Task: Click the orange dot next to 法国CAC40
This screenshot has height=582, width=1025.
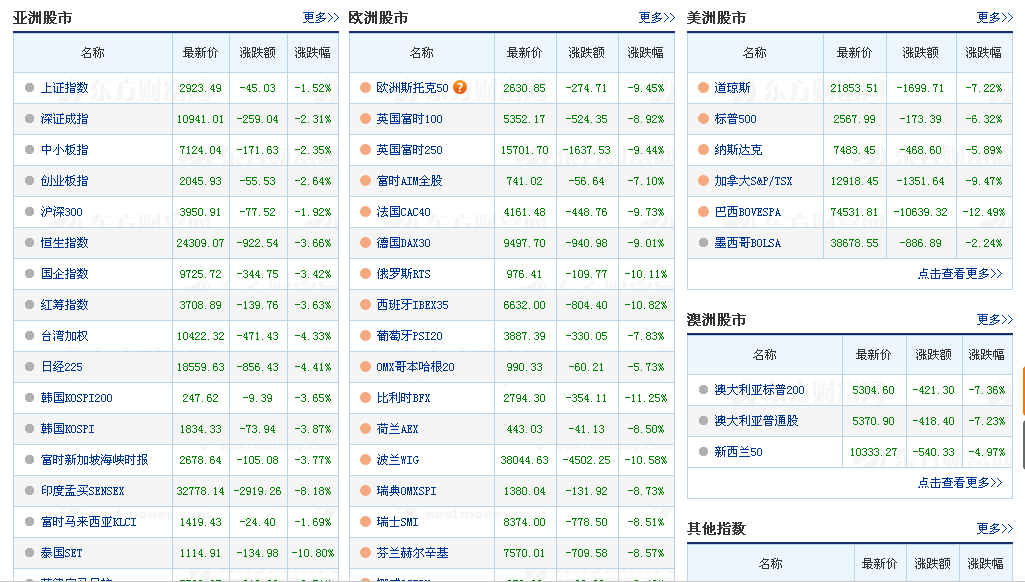Action: pos(365,212)
